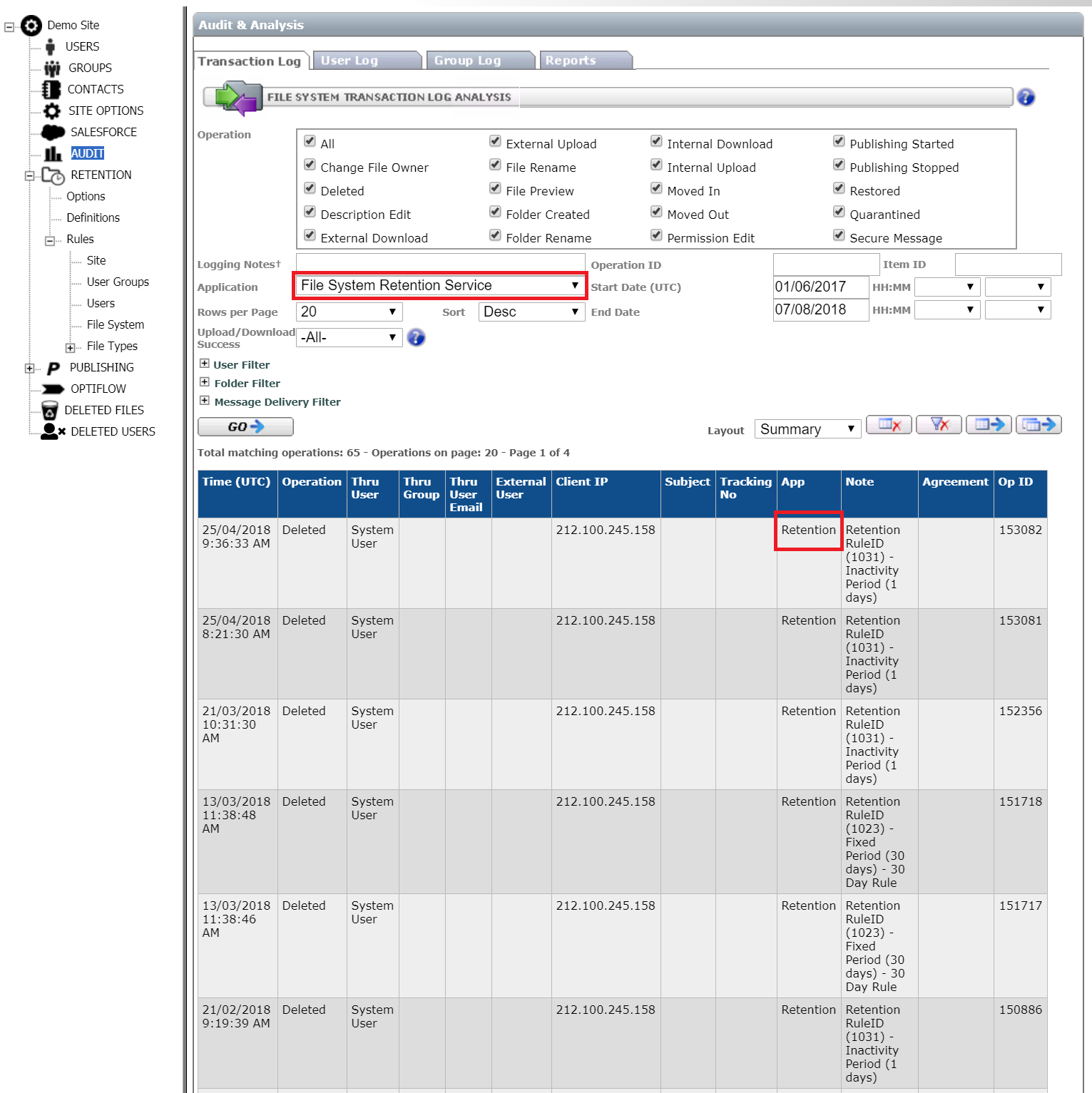1092x1093 pixels.
Task: Uncheck the External Upload operation checkbox
Action: point(495,142)
